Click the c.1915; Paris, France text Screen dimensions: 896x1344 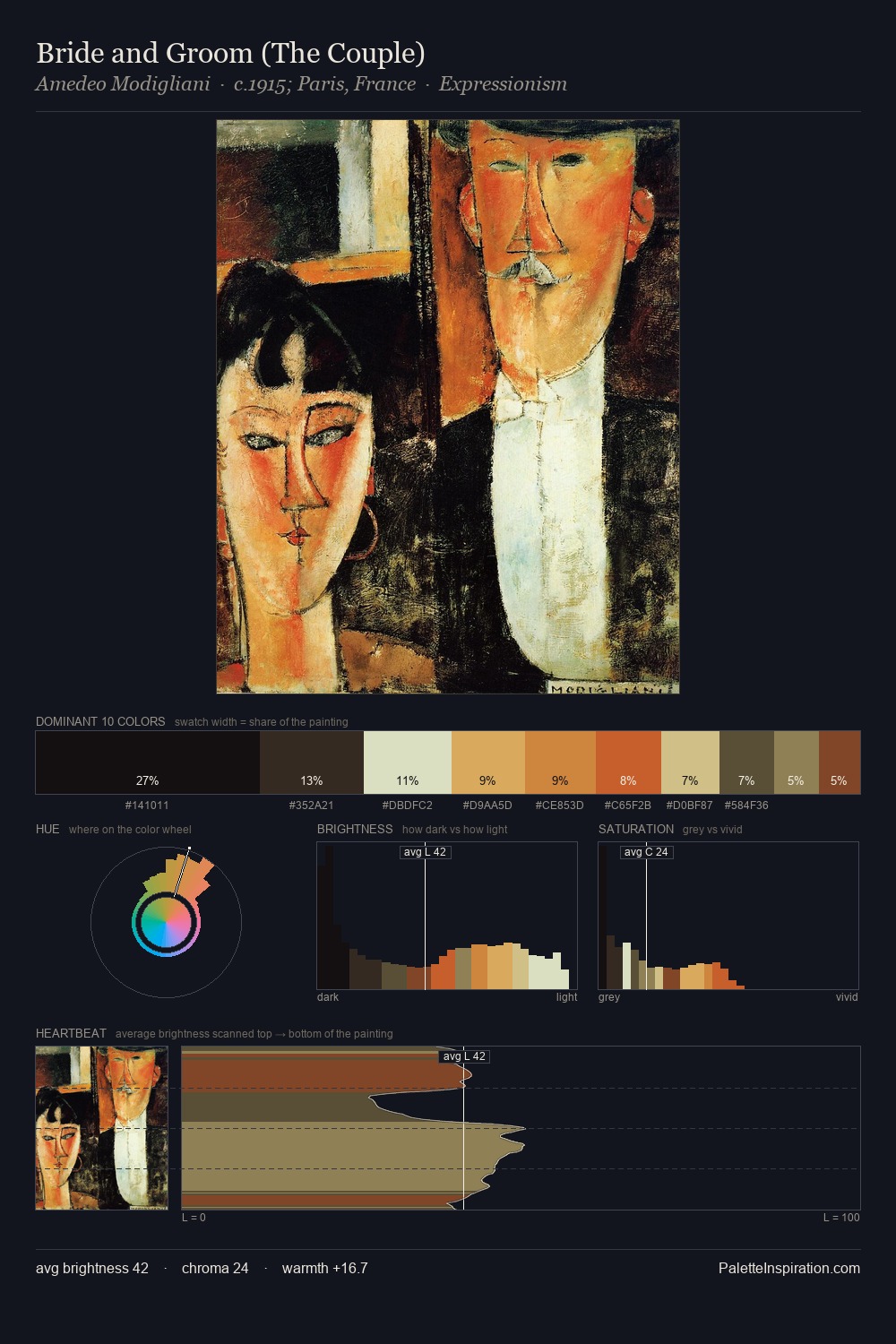(324, 84)
